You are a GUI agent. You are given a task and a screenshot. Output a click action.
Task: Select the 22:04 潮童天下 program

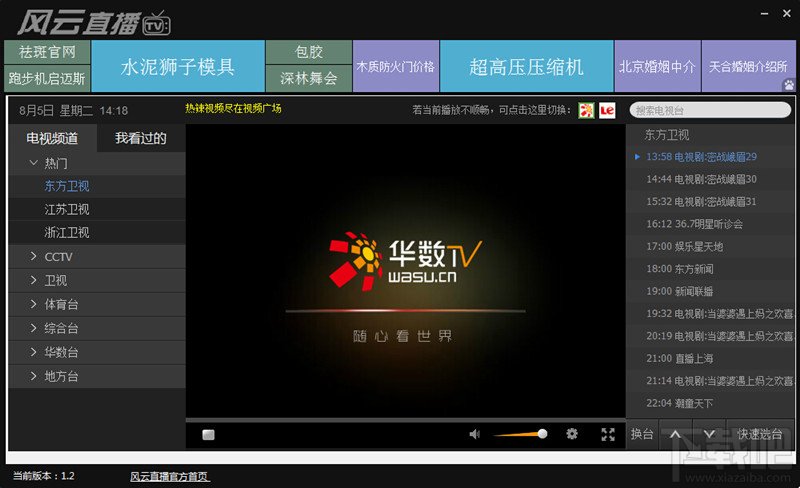(x=710, y=403)
